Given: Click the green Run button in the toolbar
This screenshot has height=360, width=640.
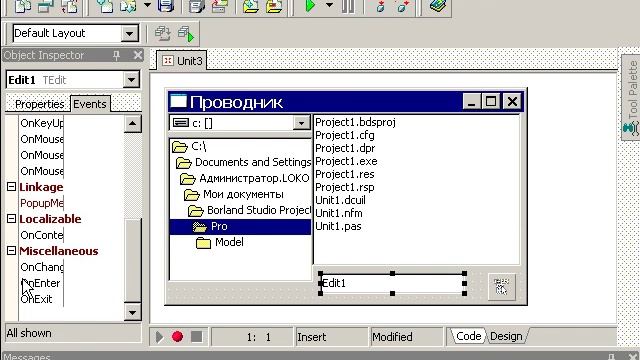Looking at the screenshot, I should [x=310, y=6].
